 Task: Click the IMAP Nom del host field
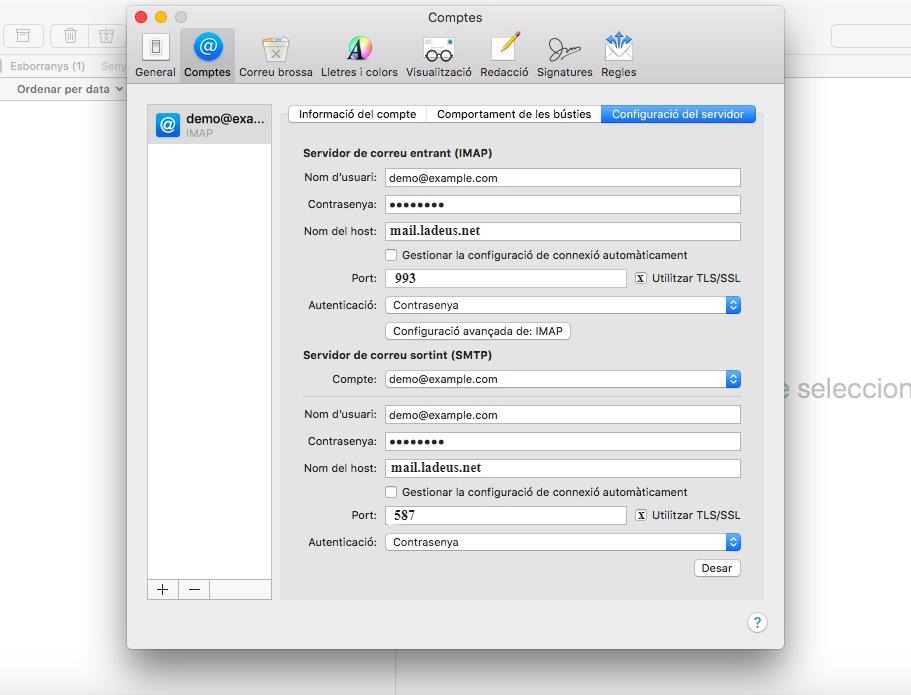click(562, 231)
